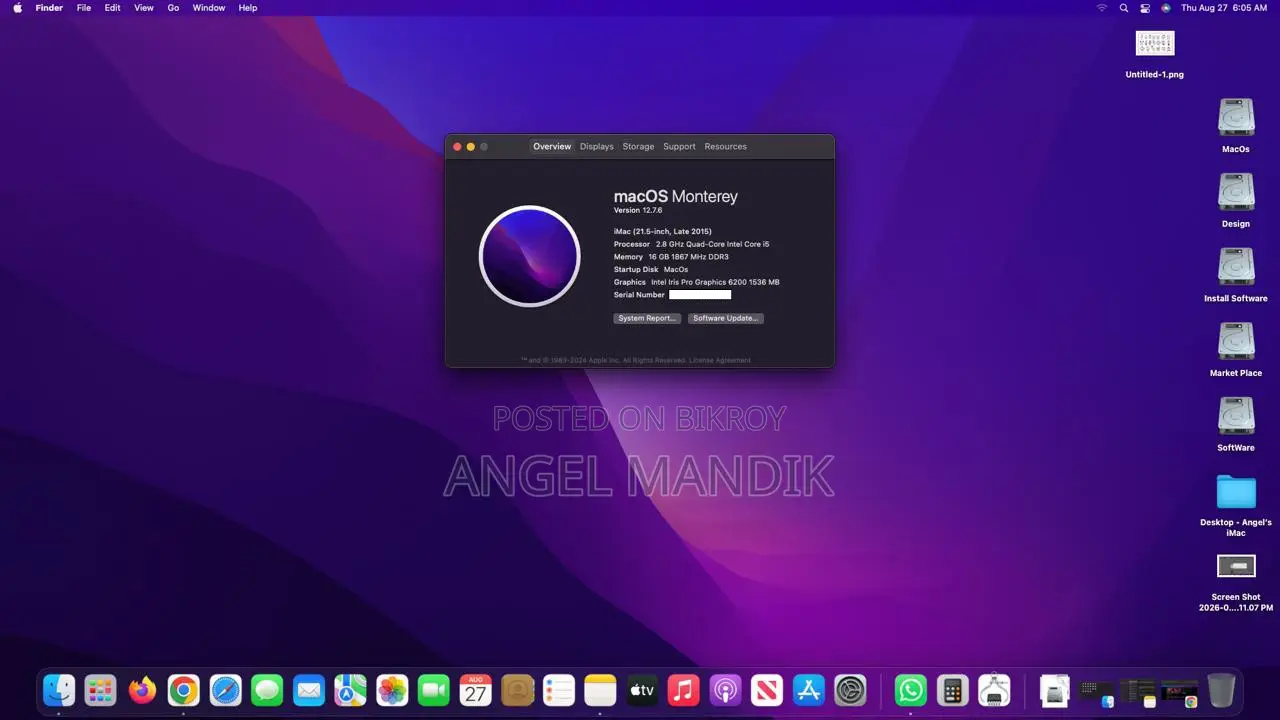
Task: Open Safari from the Dock
Action: [x=225, y=690]
